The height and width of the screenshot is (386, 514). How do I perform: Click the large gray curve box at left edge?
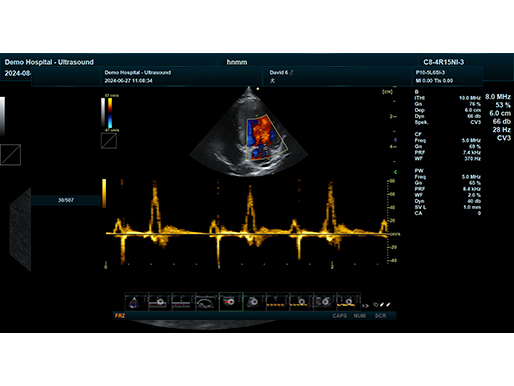[10, 155]
